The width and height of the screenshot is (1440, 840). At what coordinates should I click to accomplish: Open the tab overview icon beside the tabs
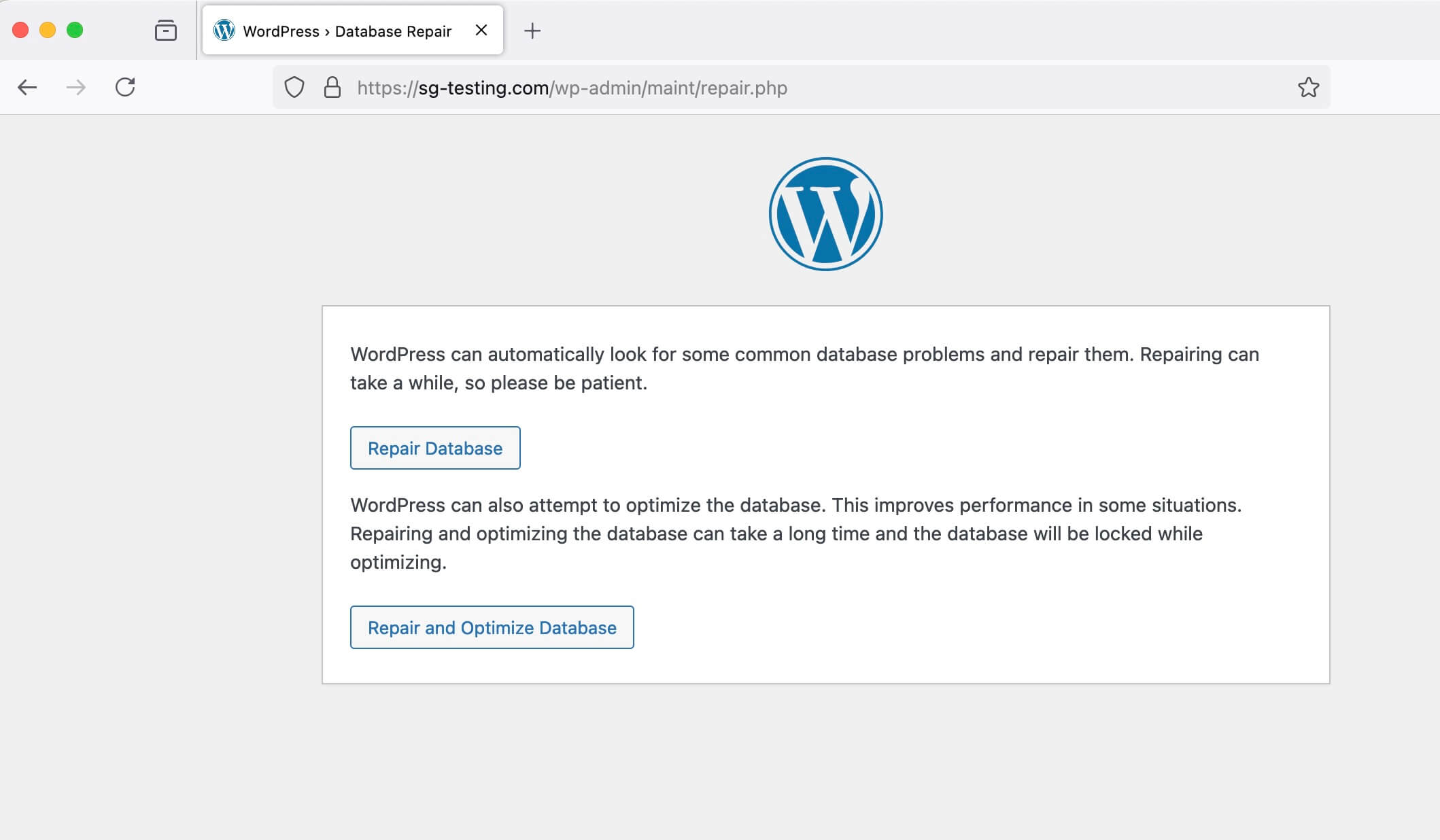166,31
